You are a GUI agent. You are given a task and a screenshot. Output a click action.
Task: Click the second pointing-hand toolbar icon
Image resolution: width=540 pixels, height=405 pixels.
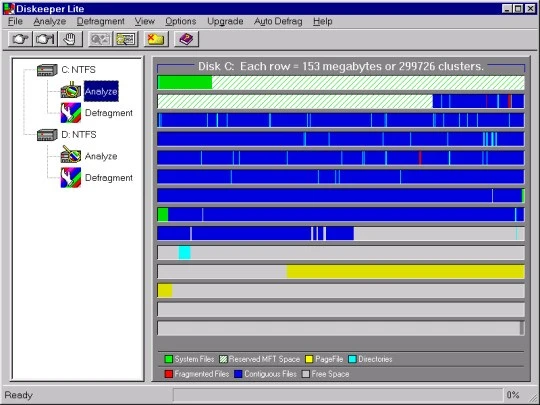[x=45, y=39]
